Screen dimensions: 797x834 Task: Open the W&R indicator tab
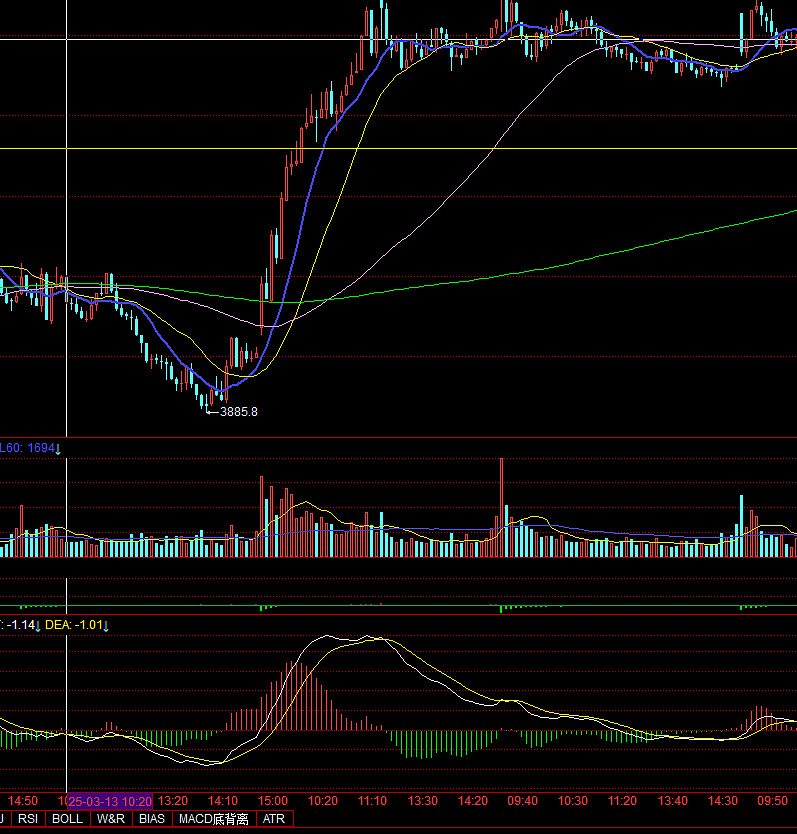(x=111, y=819)
